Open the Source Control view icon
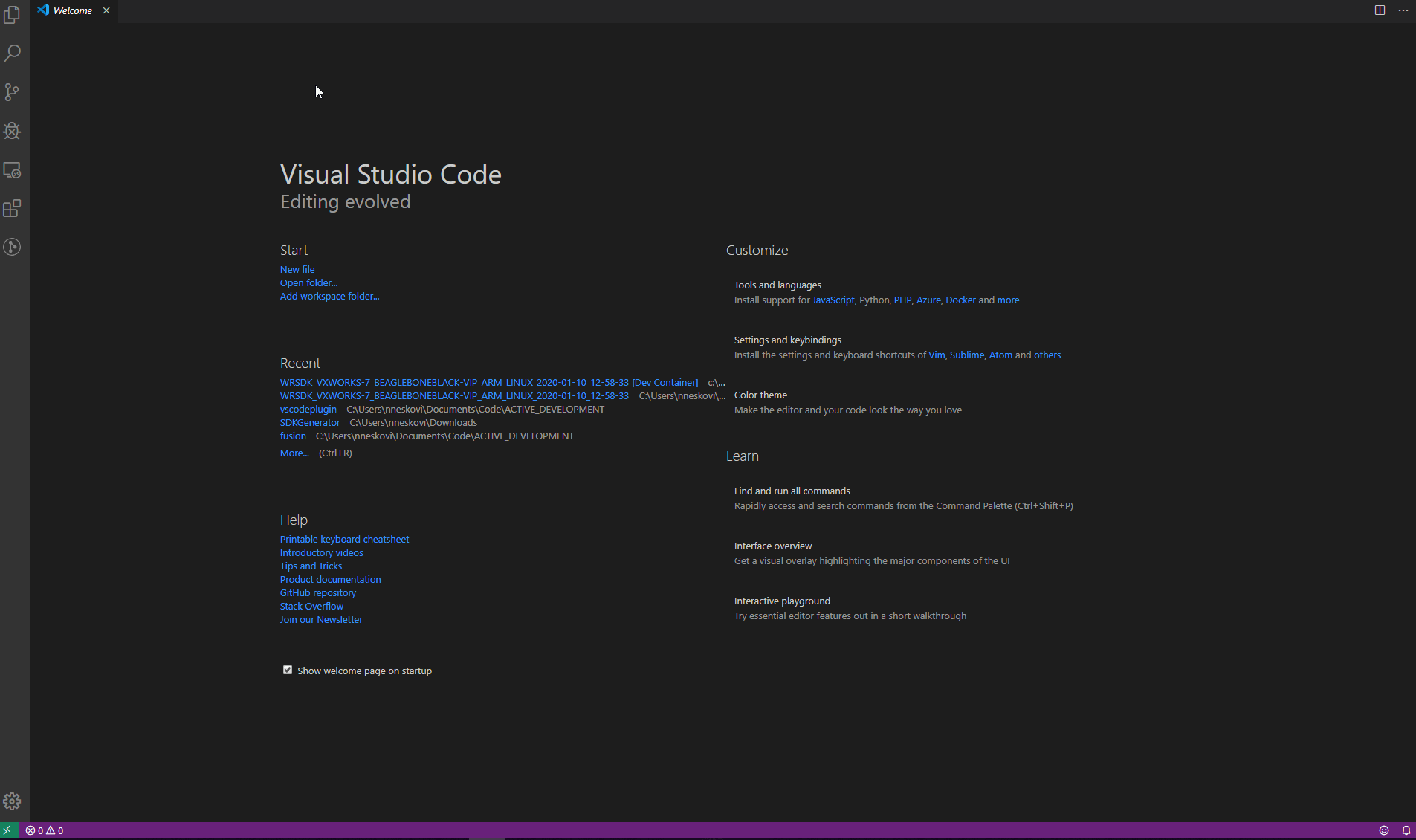Screen dimensions: 1416x840 click(12, 92)
